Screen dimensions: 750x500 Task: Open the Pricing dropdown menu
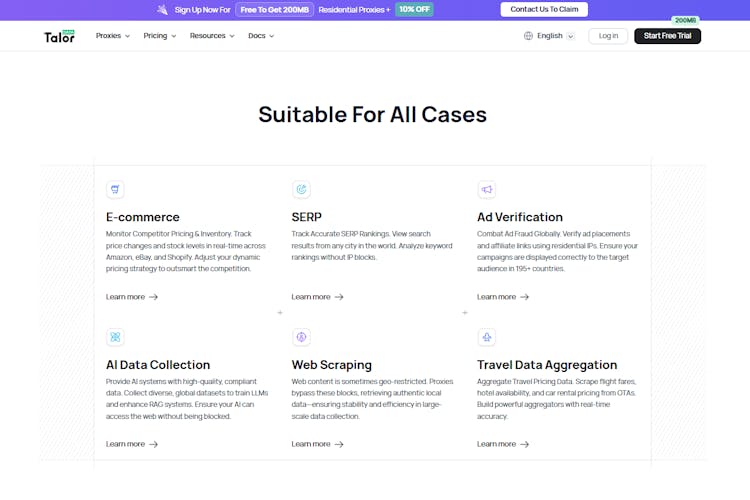pos(159,36)
